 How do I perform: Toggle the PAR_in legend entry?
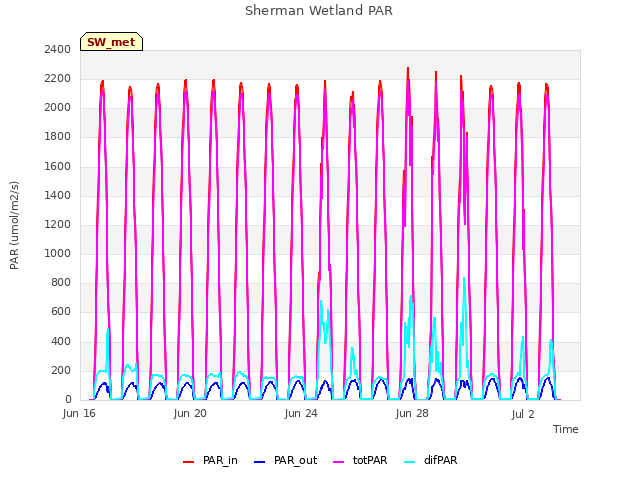pyautogui.click(x=210, y=461)
